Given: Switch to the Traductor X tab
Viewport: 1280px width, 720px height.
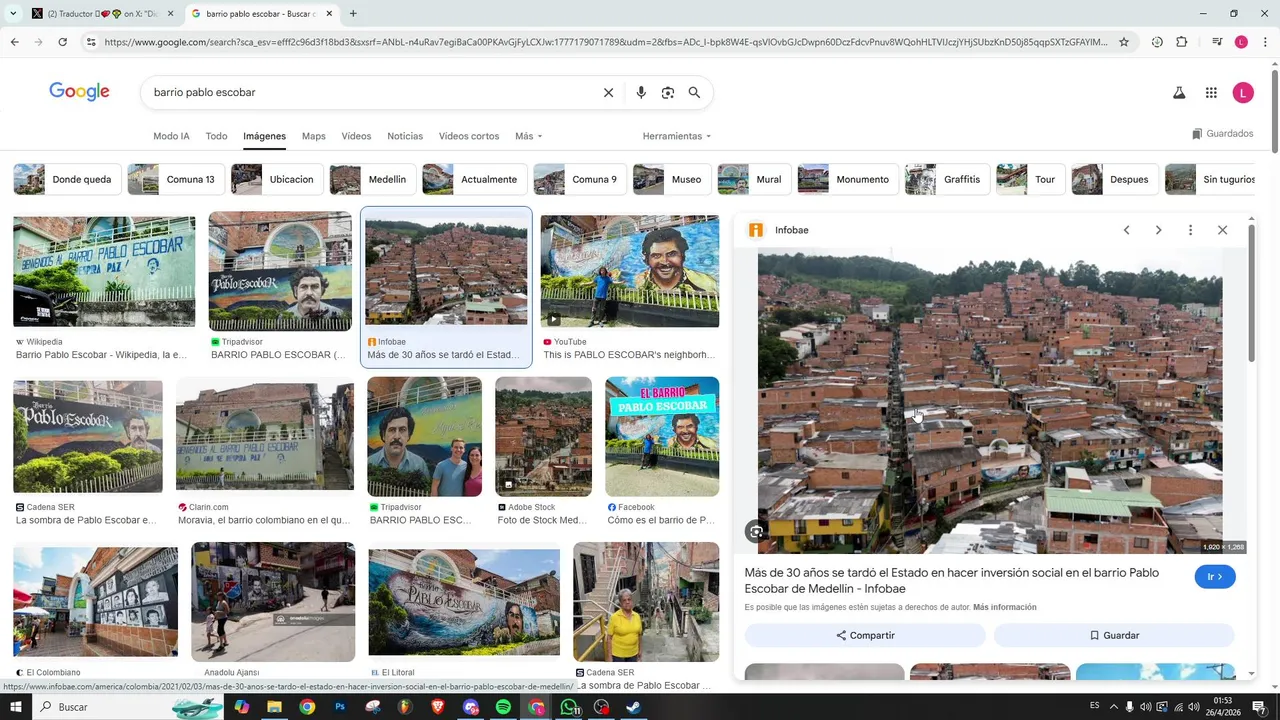Looking at the screenshot, I should 102,14.
